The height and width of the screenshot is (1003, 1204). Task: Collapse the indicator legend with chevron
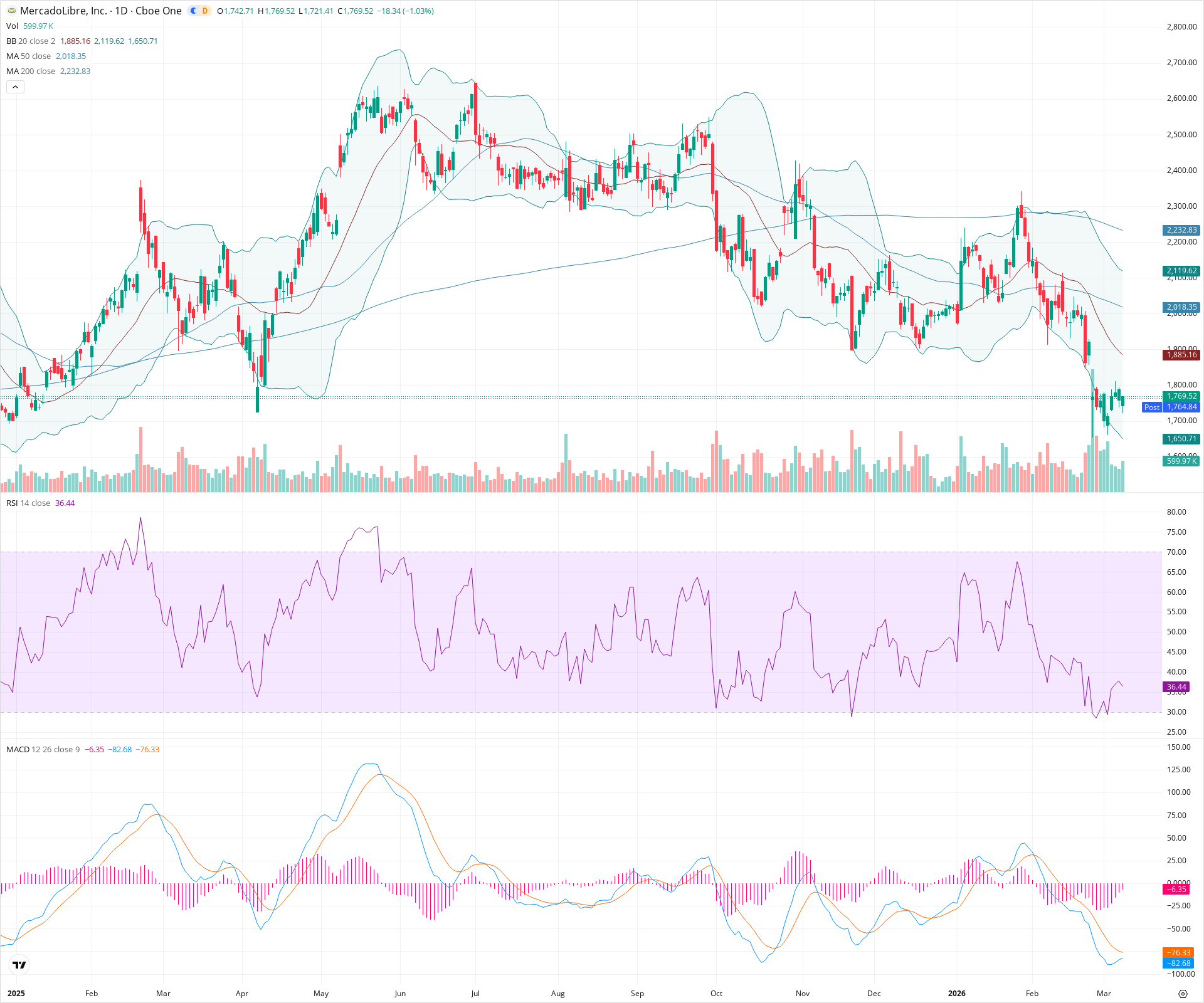tap(15, 87)
